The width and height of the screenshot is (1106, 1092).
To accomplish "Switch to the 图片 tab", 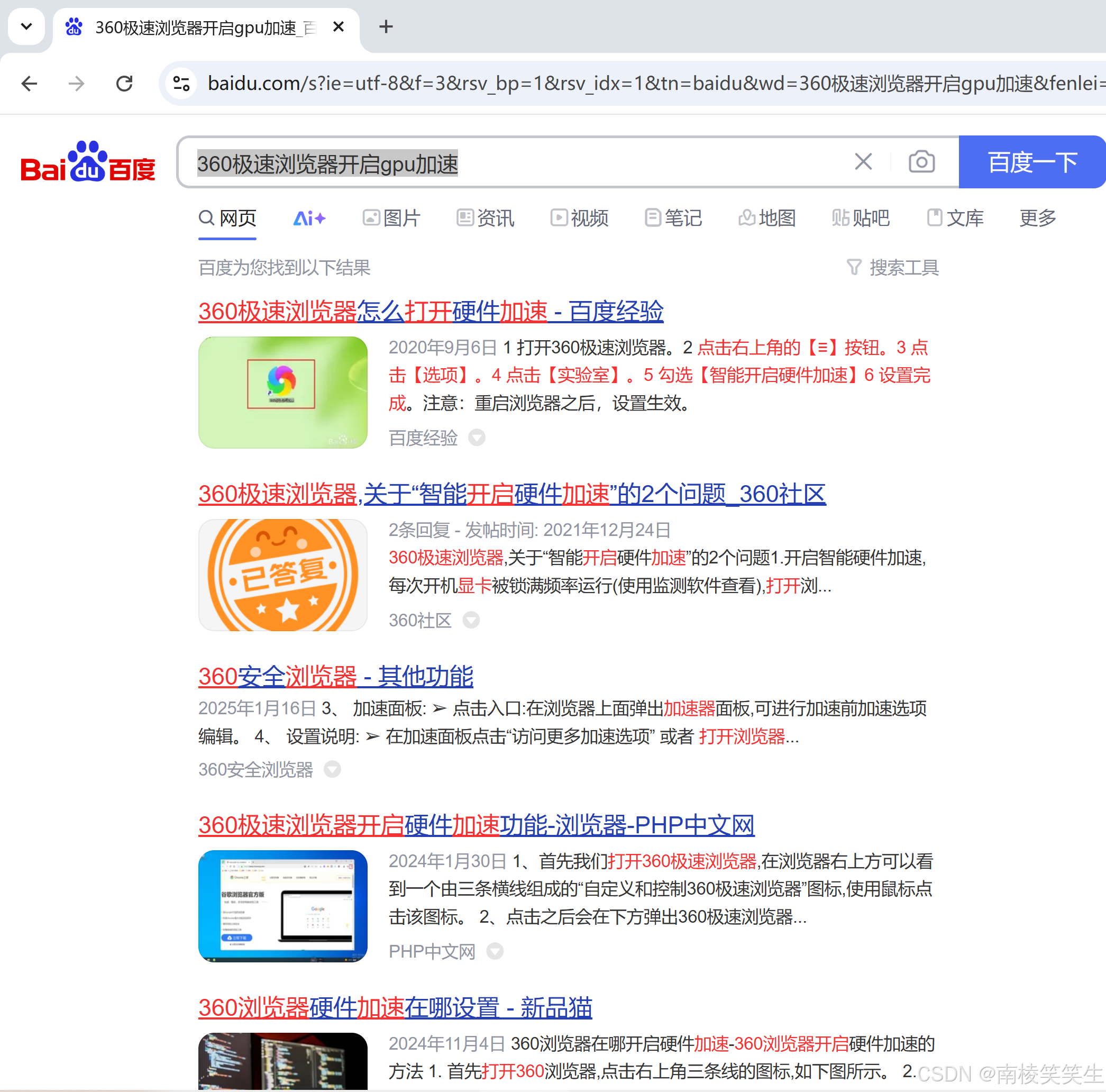I will [391, 218].
